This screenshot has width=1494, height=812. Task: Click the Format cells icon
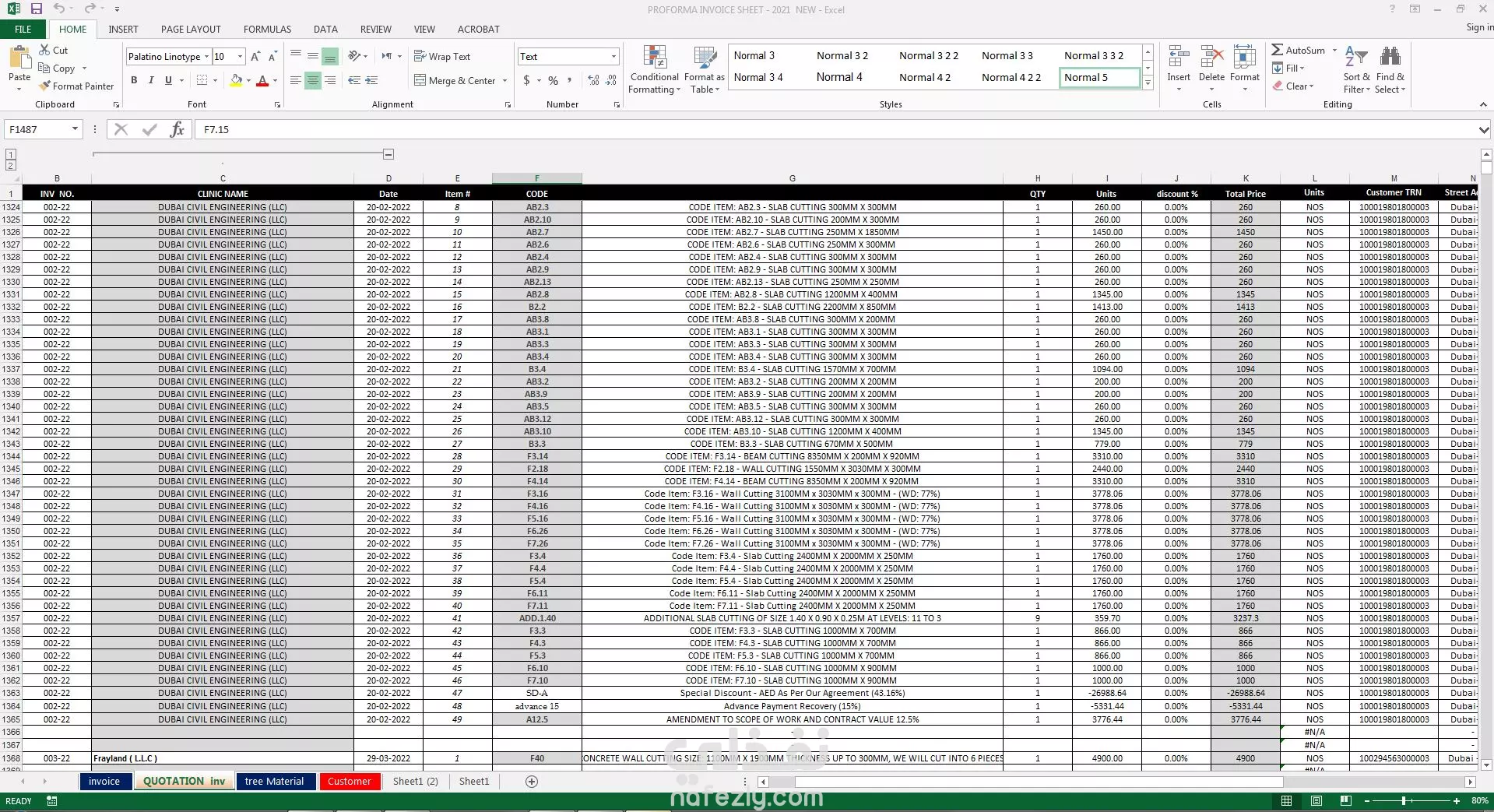tap(1245, 58)
